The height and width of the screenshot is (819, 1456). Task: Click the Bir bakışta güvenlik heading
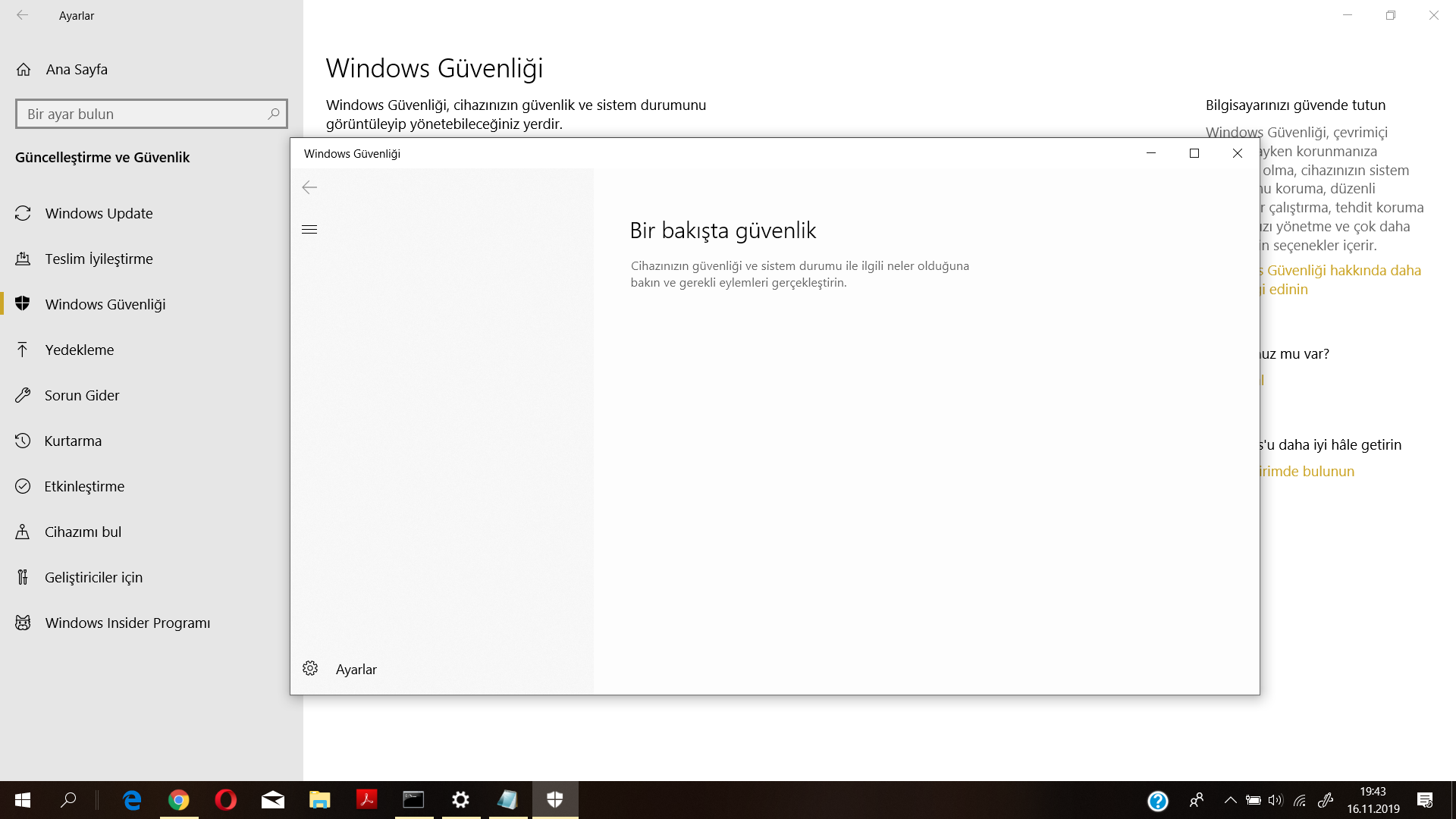[723, 230]
